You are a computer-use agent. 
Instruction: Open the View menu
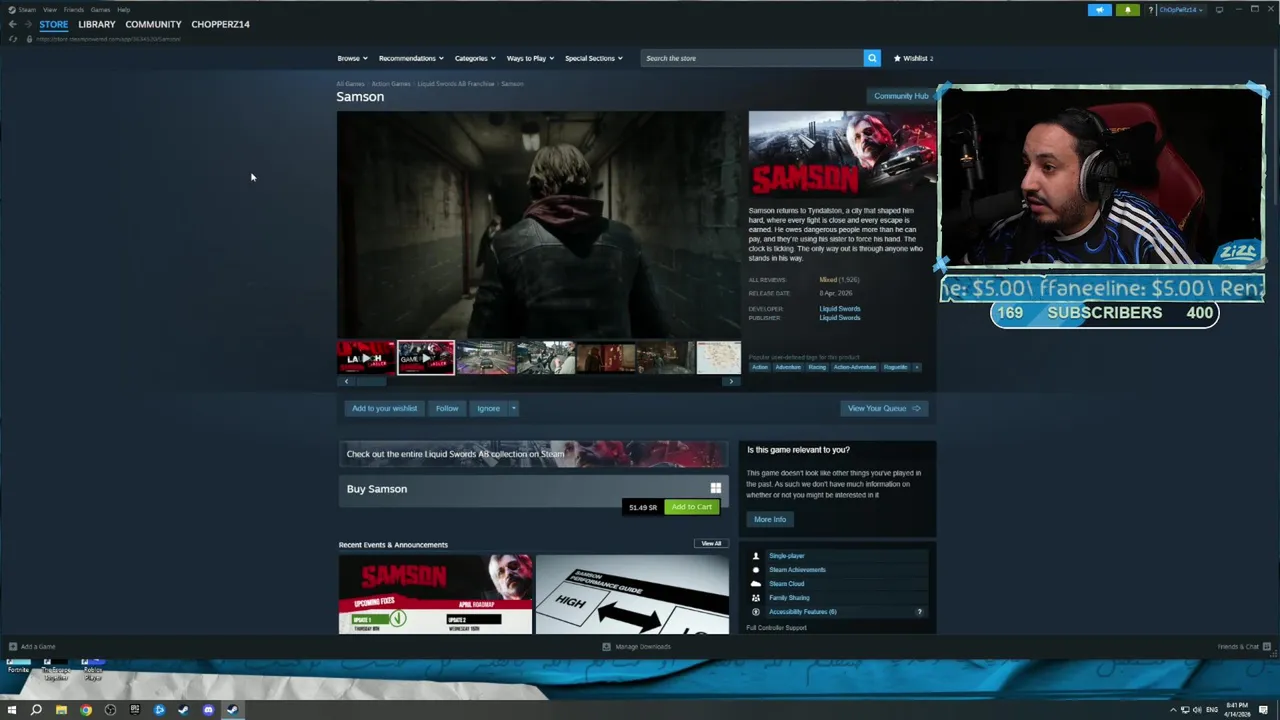pos(49,10)
